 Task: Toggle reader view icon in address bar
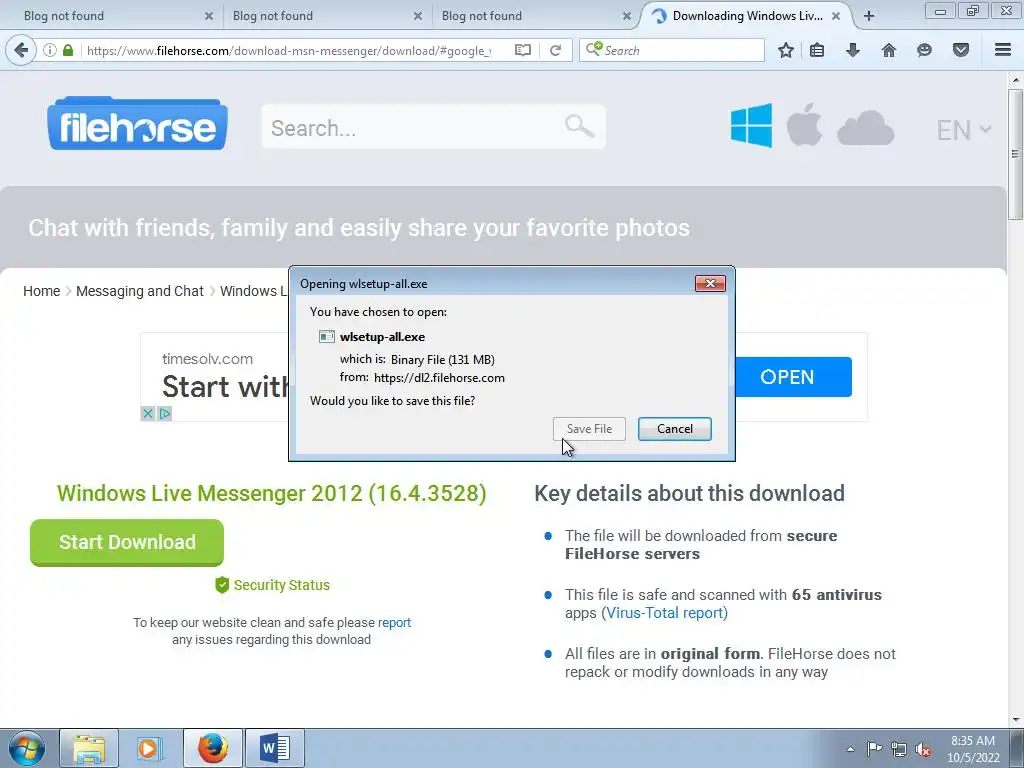tap(522, 50)
